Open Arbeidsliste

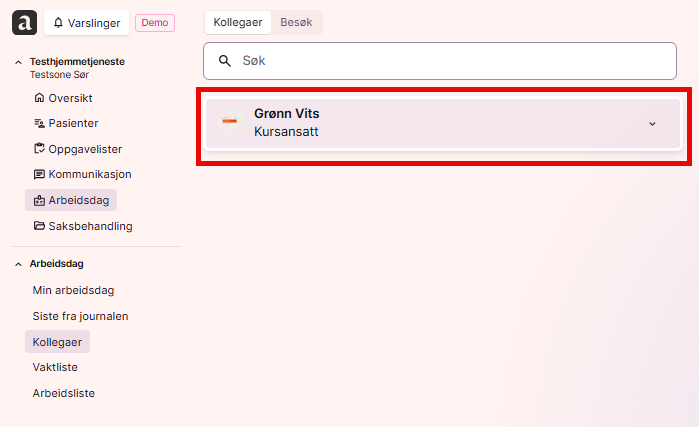pos(64,393)
